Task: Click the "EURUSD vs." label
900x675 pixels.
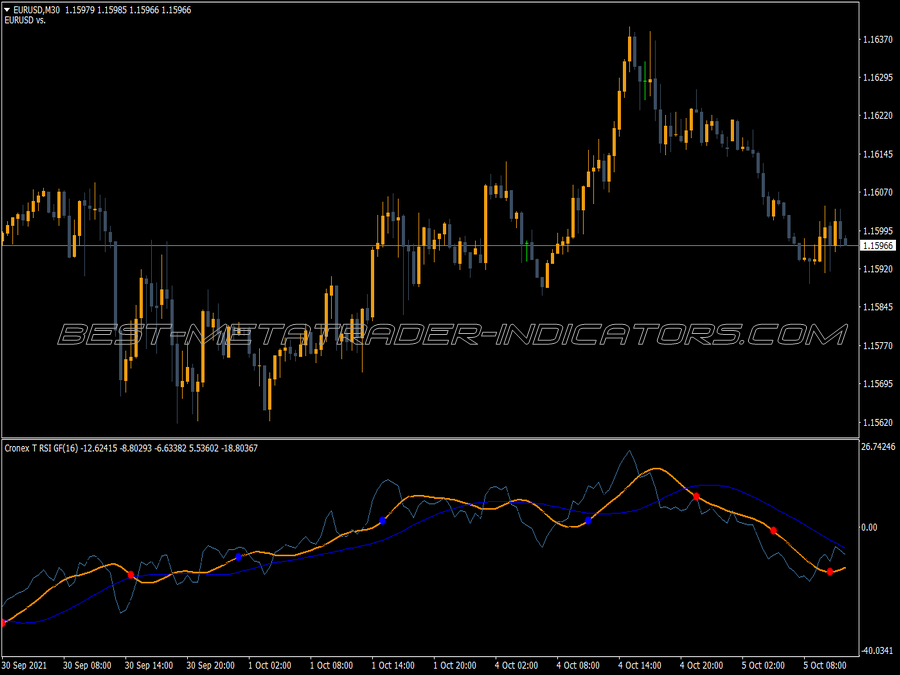Action: click(25, 20)
